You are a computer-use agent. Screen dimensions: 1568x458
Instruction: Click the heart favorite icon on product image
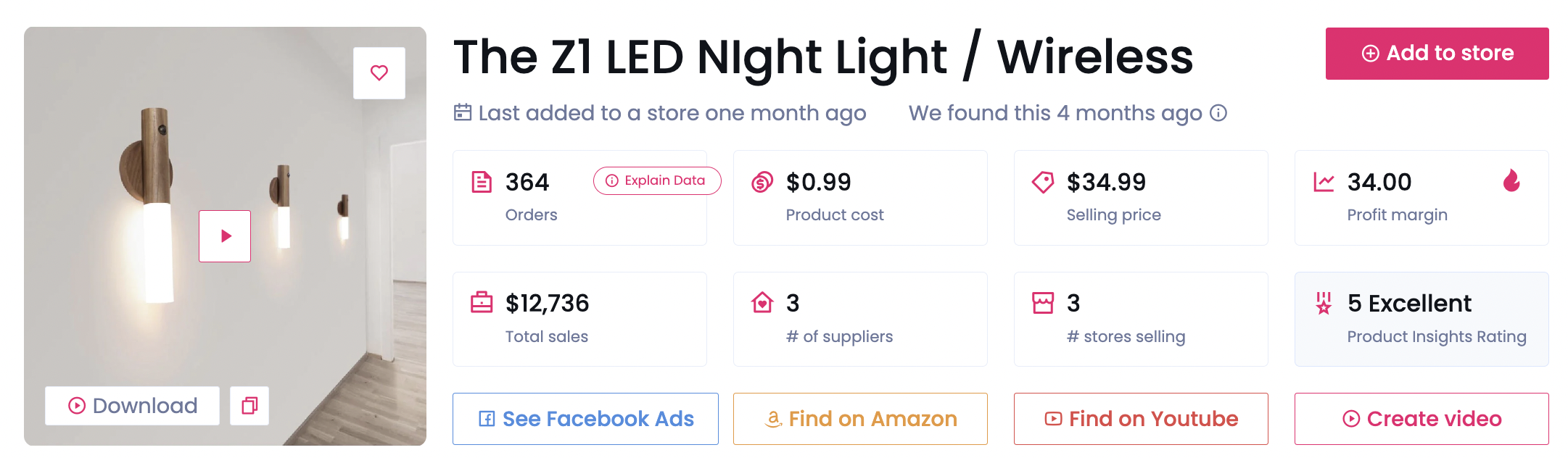coord(379,73)
